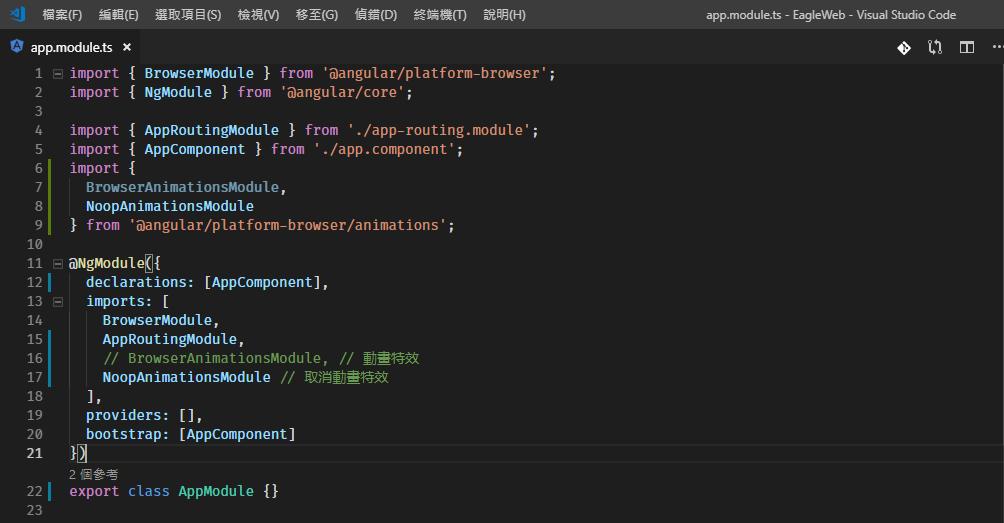Click the '@angular/platform-browser/animations' string
Image resolution: width=1004 pixels, height=523 pixels.
pyautogui.click(x=287, y=225)
